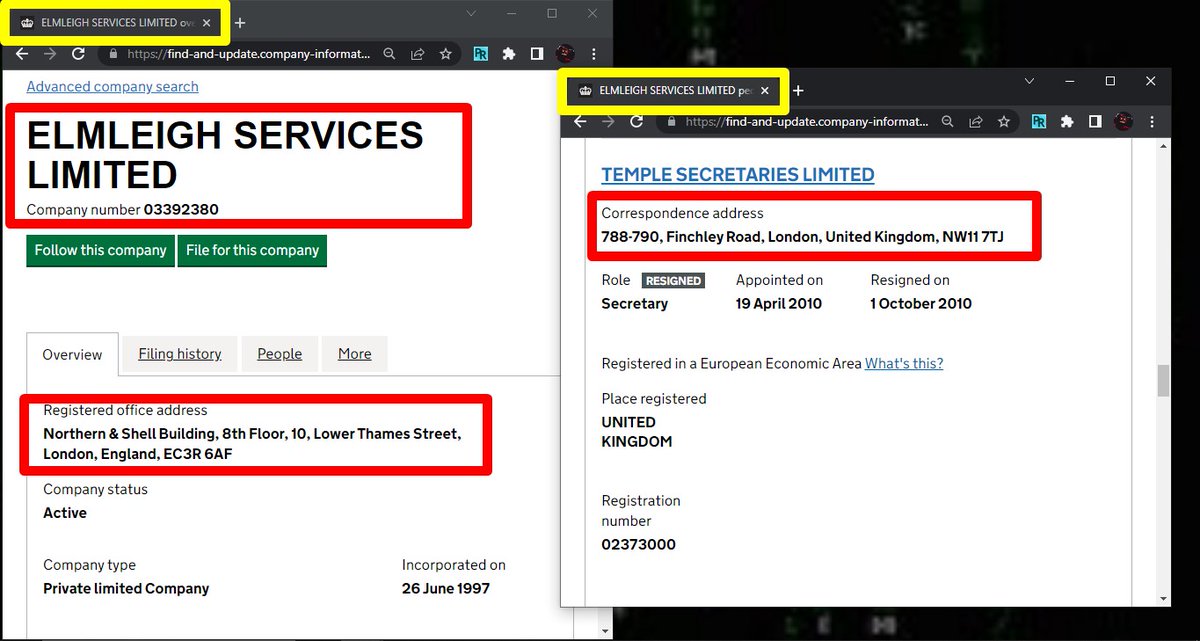Toggle side panel icon in left window
This screenshot has width=1200, height=641.
[x=537, y=54]
